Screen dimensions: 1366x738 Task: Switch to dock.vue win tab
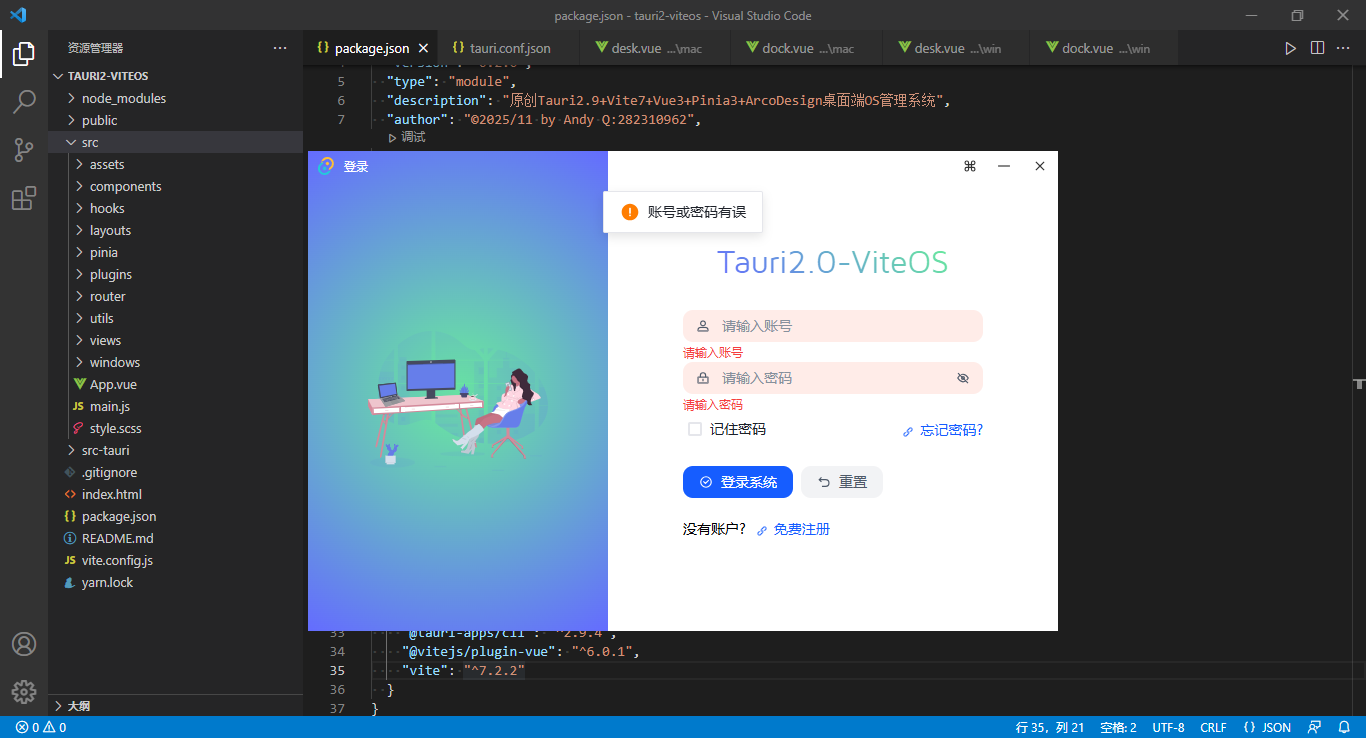pos(1106,48)
